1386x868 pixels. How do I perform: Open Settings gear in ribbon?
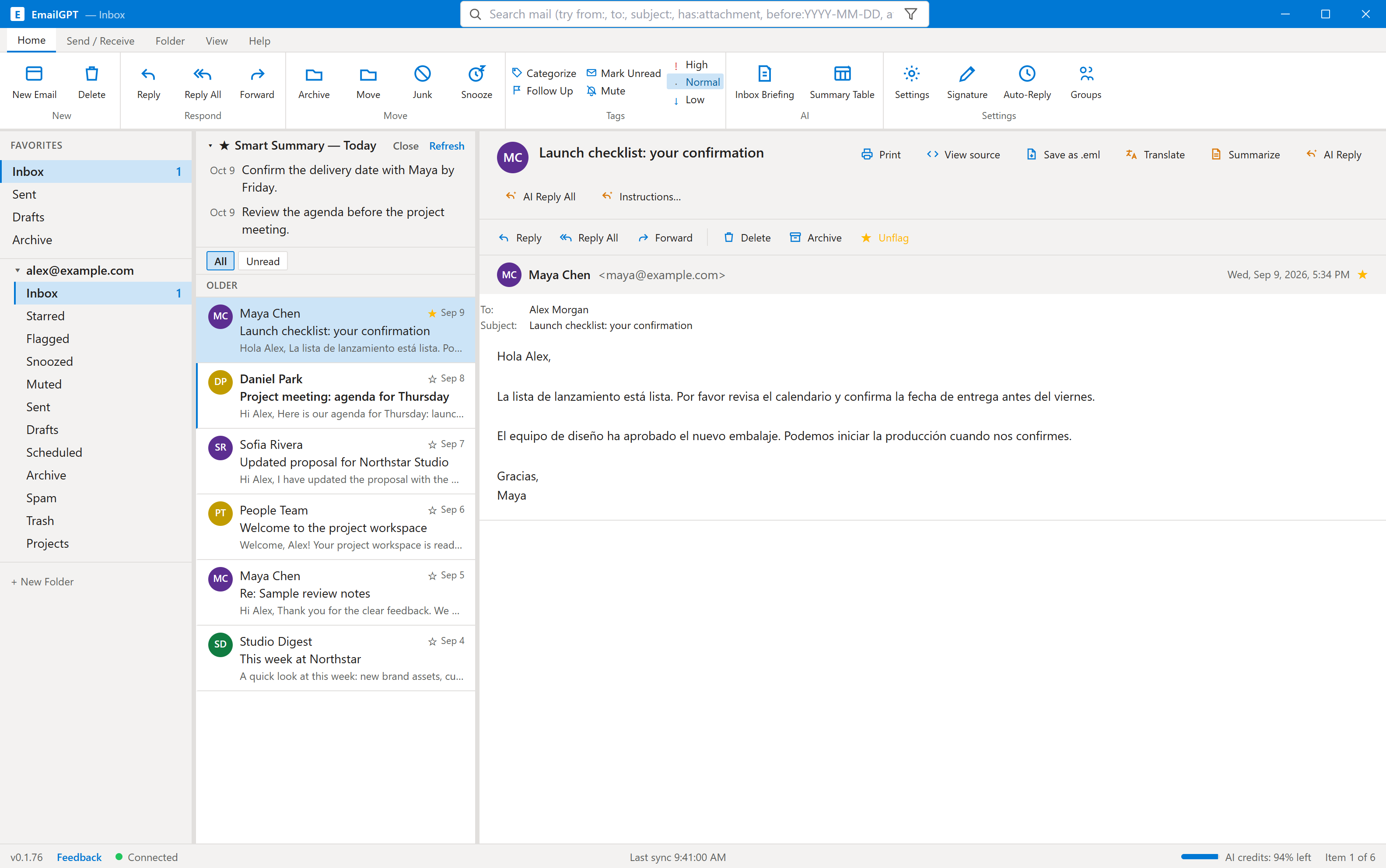pyautogui.click(x=911, y=73)
